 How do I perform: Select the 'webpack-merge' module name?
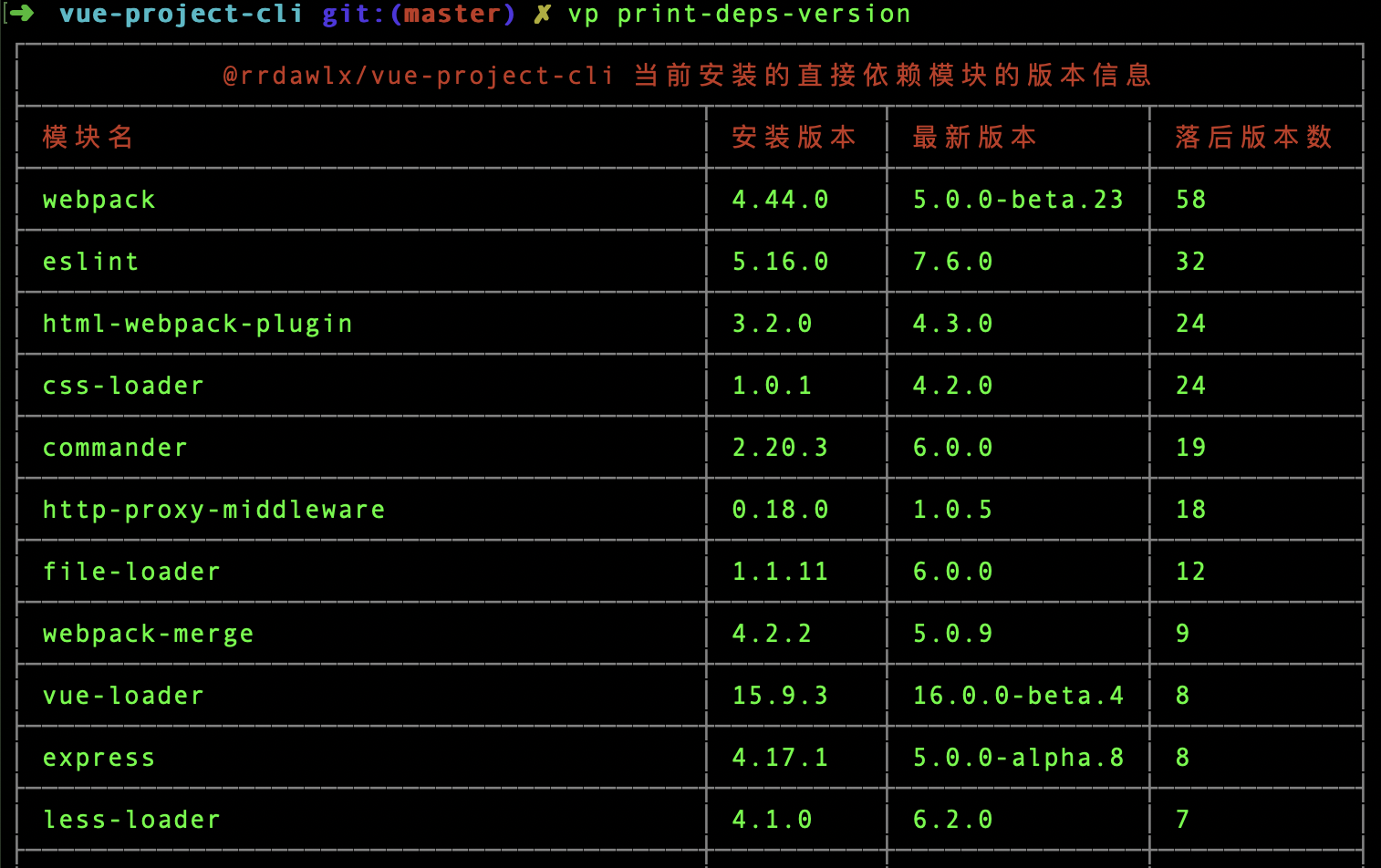tap(149, 634)
